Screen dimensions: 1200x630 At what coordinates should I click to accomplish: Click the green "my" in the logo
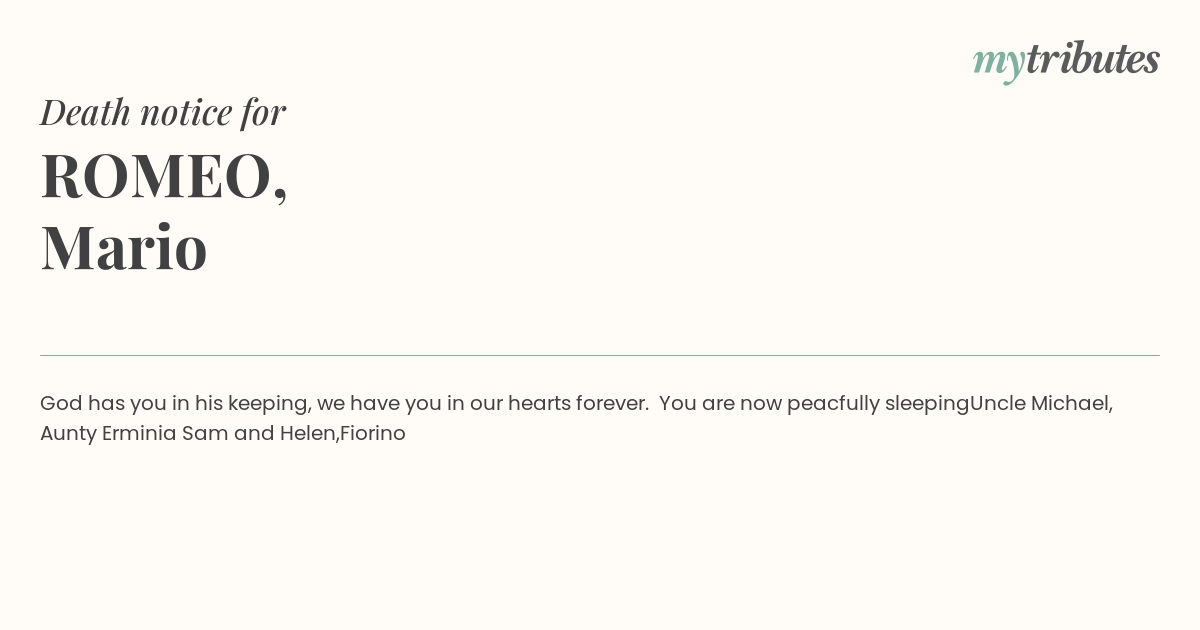(999, 64)
